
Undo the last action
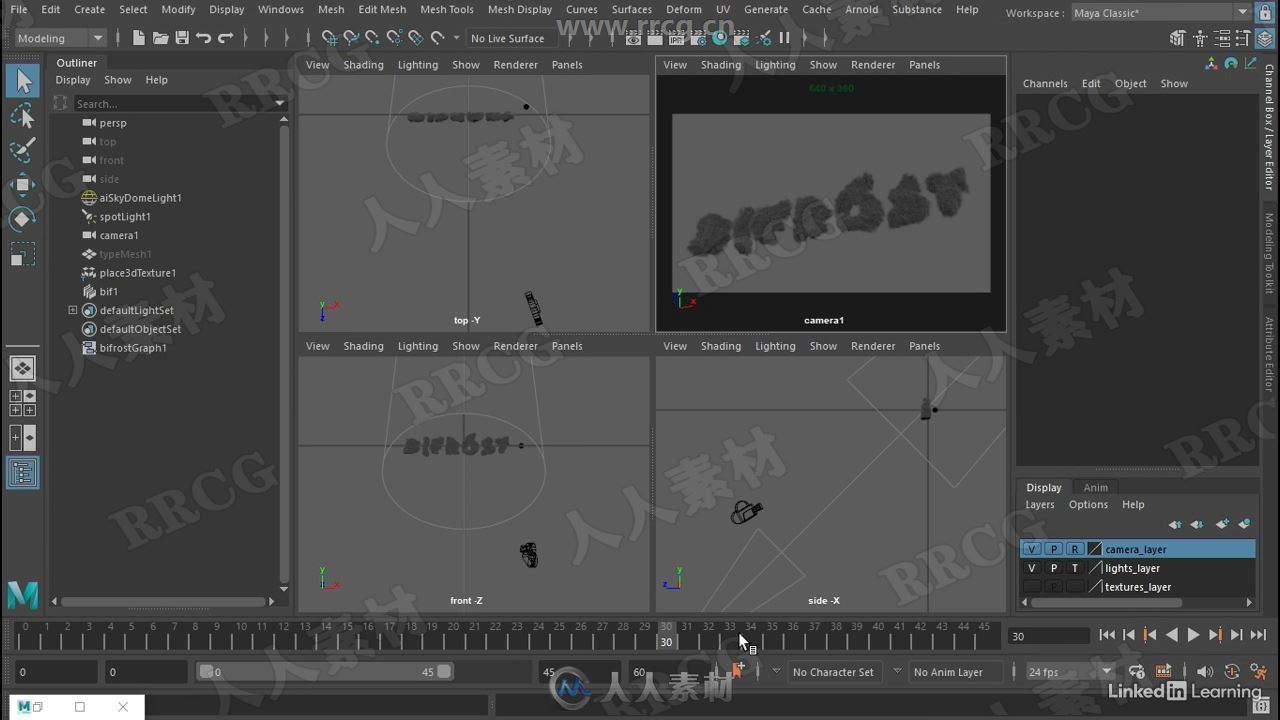204,38
